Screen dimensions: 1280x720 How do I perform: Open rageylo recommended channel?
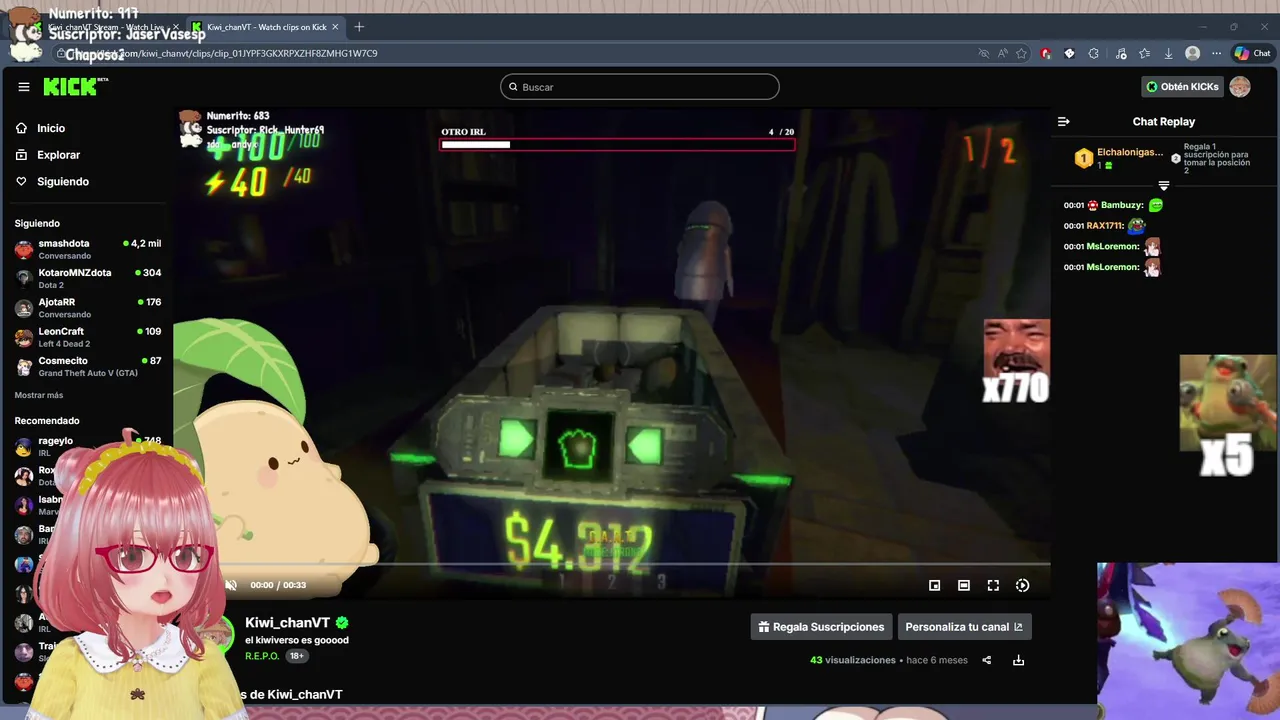point(88,446)
